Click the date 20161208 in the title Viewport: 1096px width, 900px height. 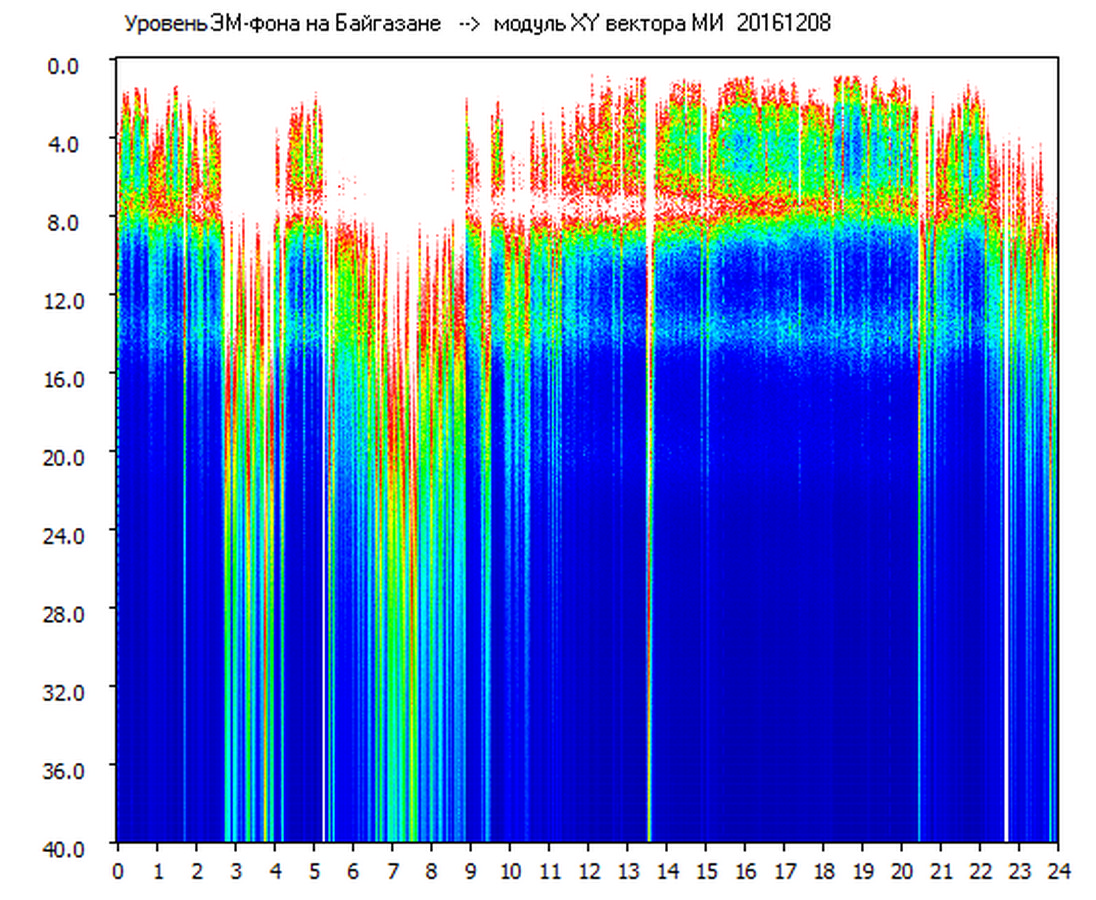click(783, 24)
